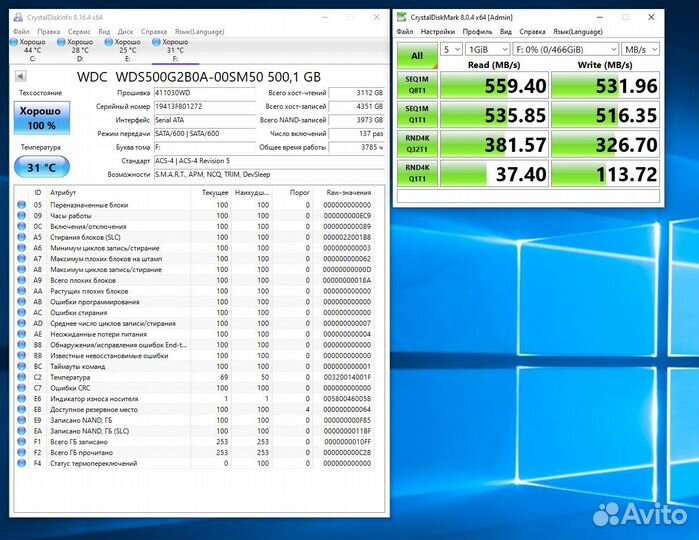The width and height of the screenshot is (699, 540).
Task: Click the status icon for attribute E8
Action: coord(21,409)
